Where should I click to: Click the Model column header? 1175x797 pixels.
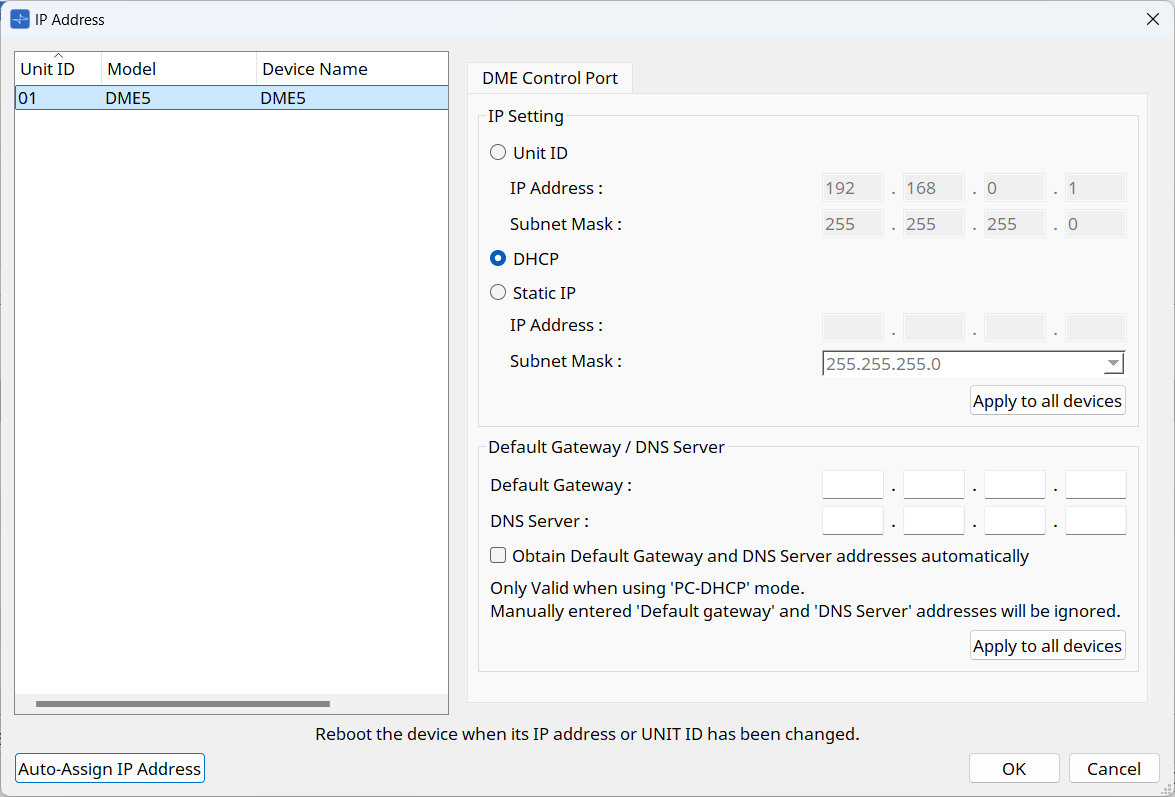click(x=178, y=69)
